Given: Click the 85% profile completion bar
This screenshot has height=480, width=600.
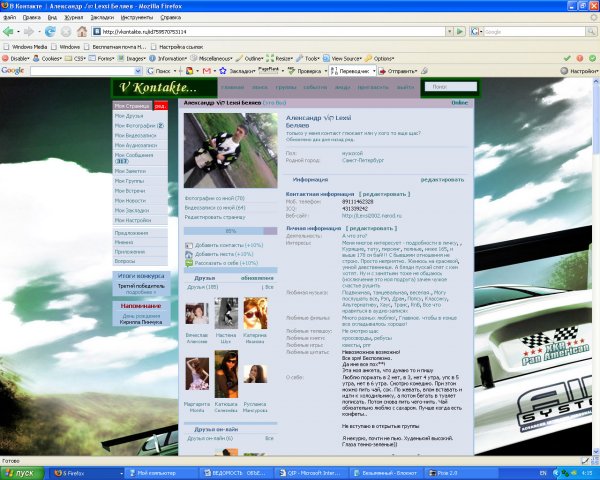Looking at the screenshot, I should (230, 231).
